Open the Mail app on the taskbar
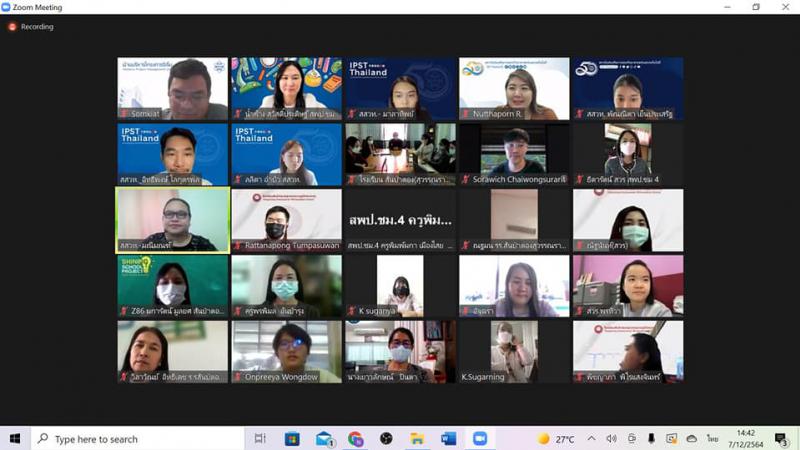This screenshot has height=450, width=800. coord(324,439)
